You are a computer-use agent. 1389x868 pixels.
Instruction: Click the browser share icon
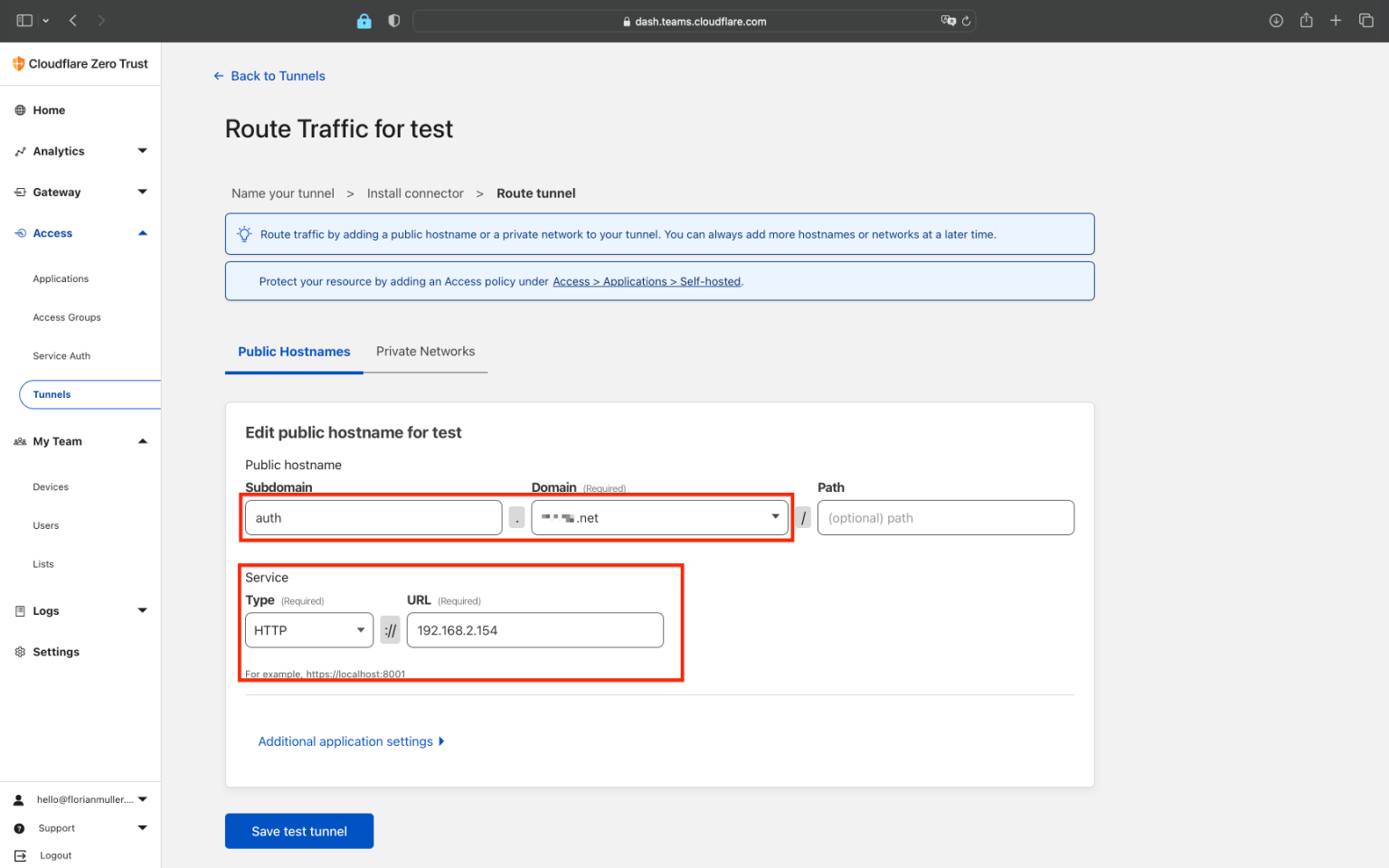[1306, 20]
